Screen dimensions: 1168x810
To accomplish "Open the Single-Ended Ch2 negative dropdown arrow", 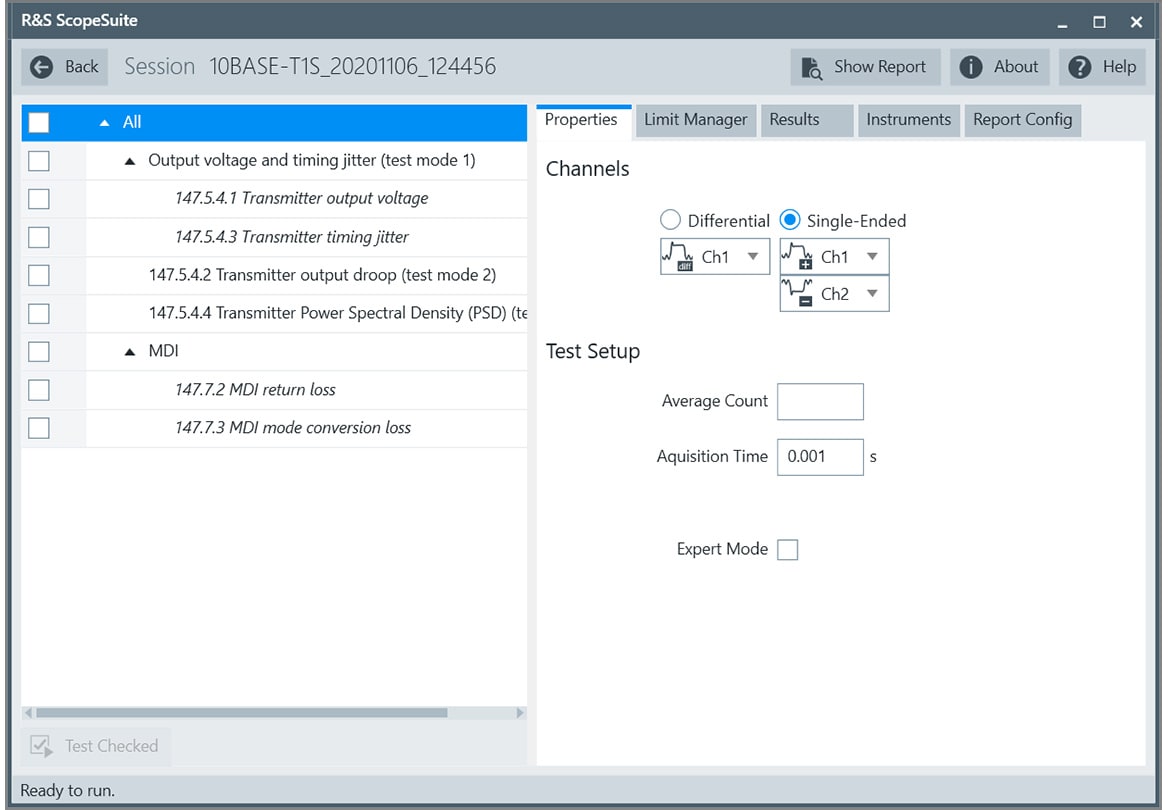I will click(x=872, y=293).
